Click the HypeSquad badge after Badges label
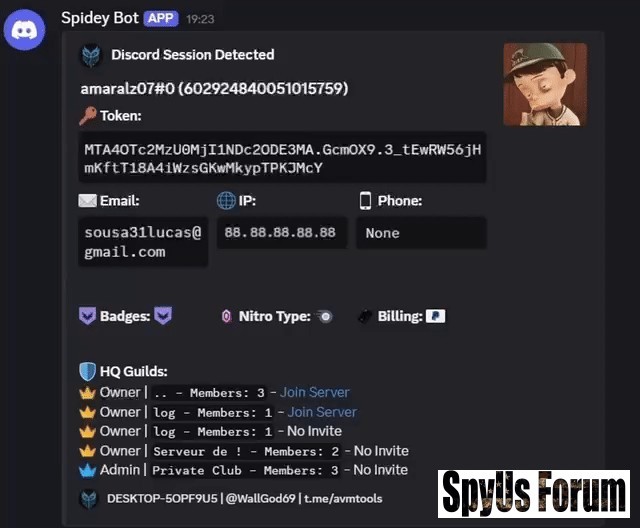Viewport: 640px width, 528px height. (x=163, y=316)
